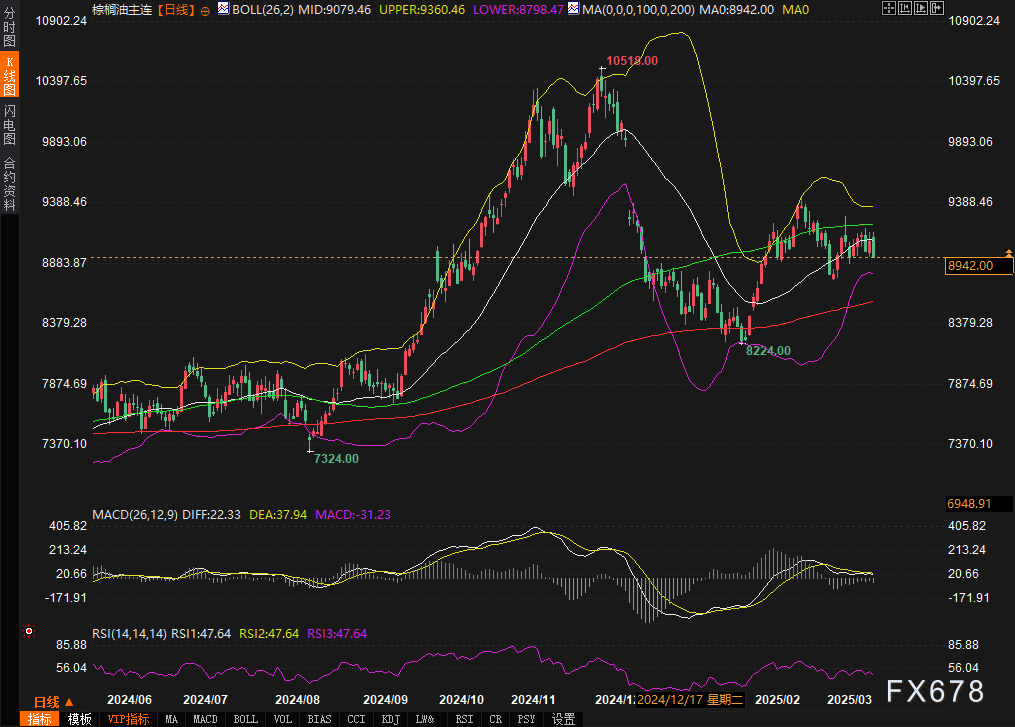Click the orange crosshair icon beside 日线

tap(205, 9)
